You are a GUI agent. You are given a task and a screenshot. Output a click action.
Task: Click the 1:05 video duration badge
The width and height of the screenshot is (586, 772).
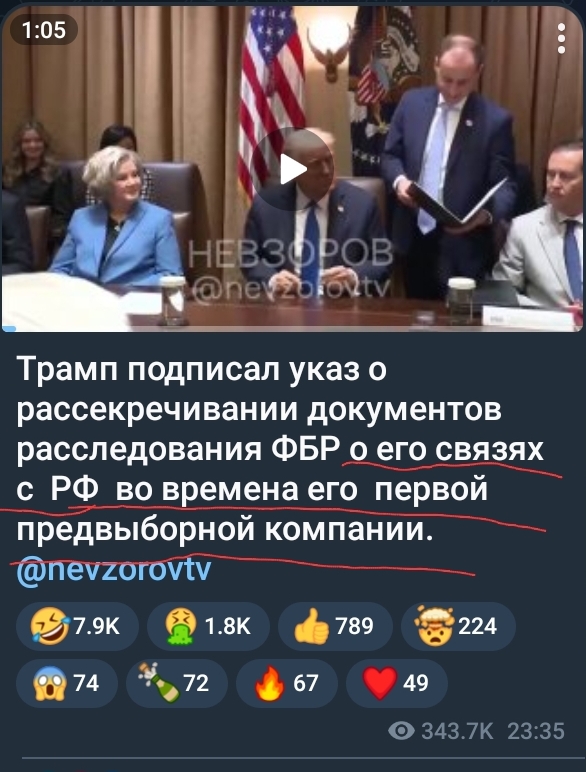[44, 30]
